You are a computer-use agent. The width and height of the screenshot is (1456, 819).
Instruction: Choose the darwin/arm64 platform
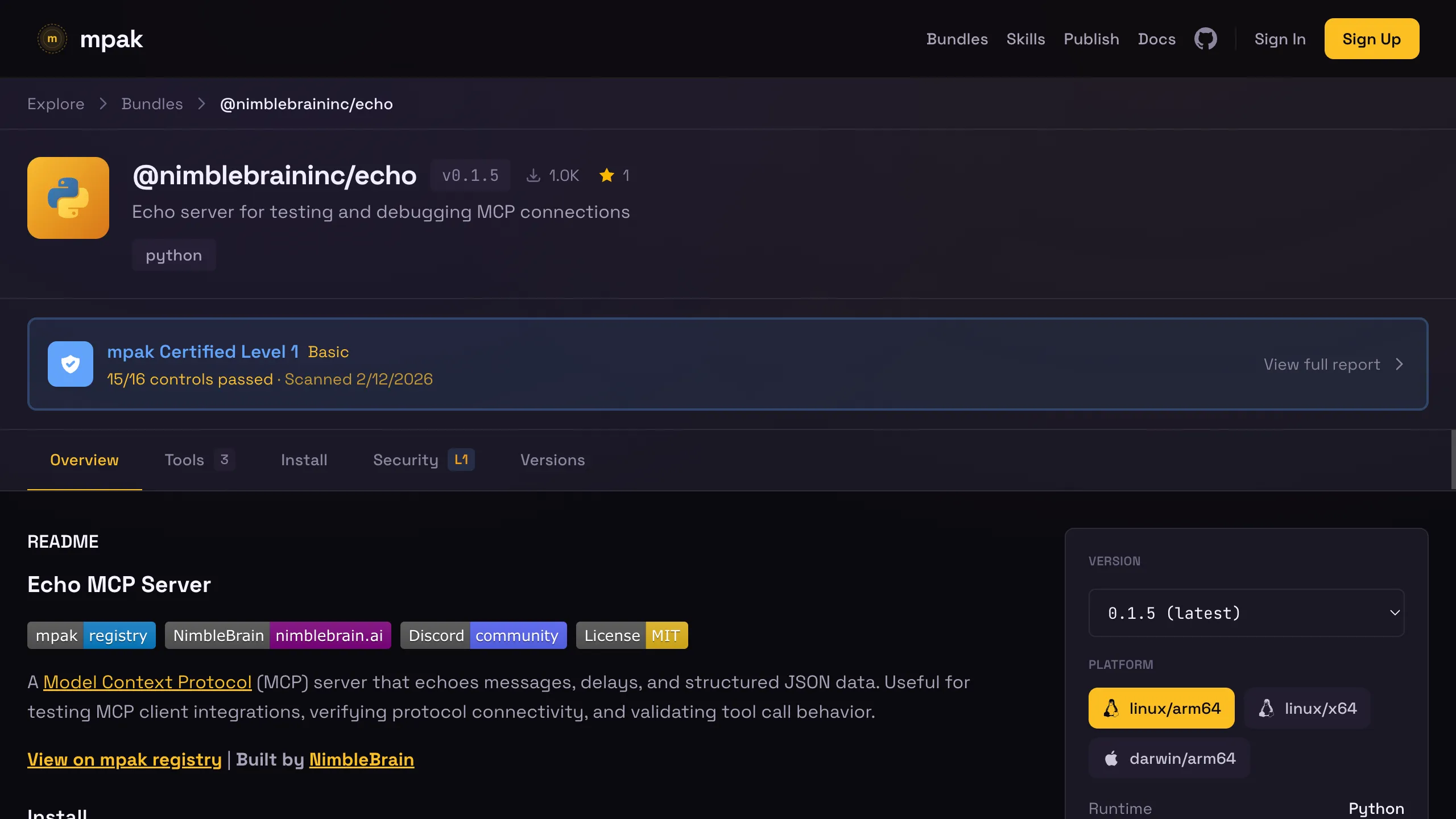coord(1169,758)
